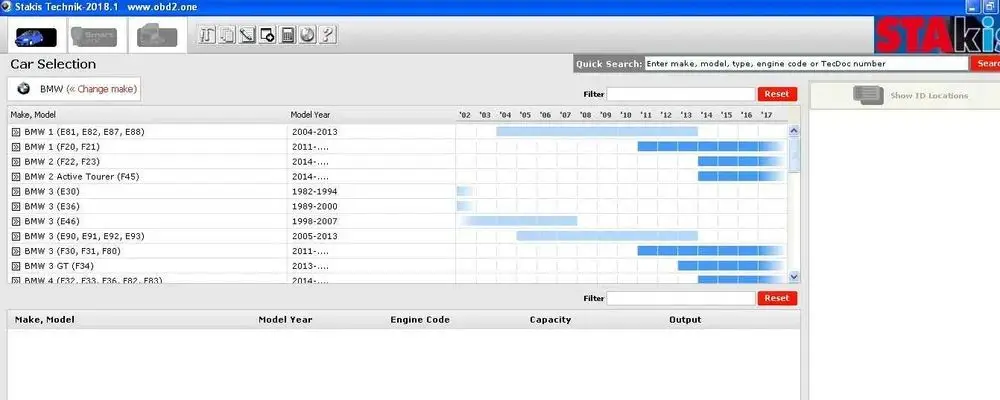Click the Capacity column header
1000x400 pixels.
[550, 320]
